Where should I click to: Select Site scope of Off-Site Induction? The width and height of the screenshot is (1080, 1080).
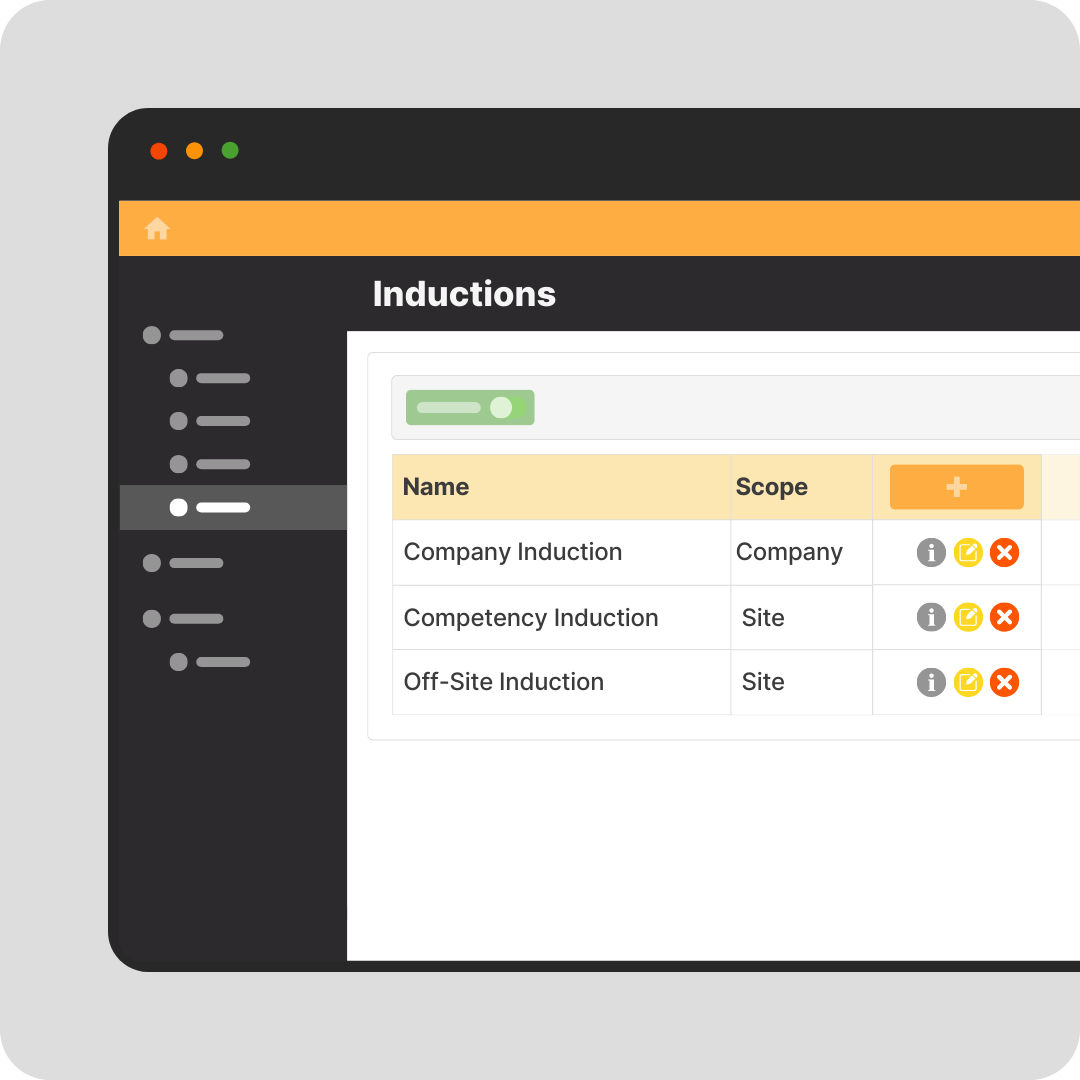coord(802,682)
